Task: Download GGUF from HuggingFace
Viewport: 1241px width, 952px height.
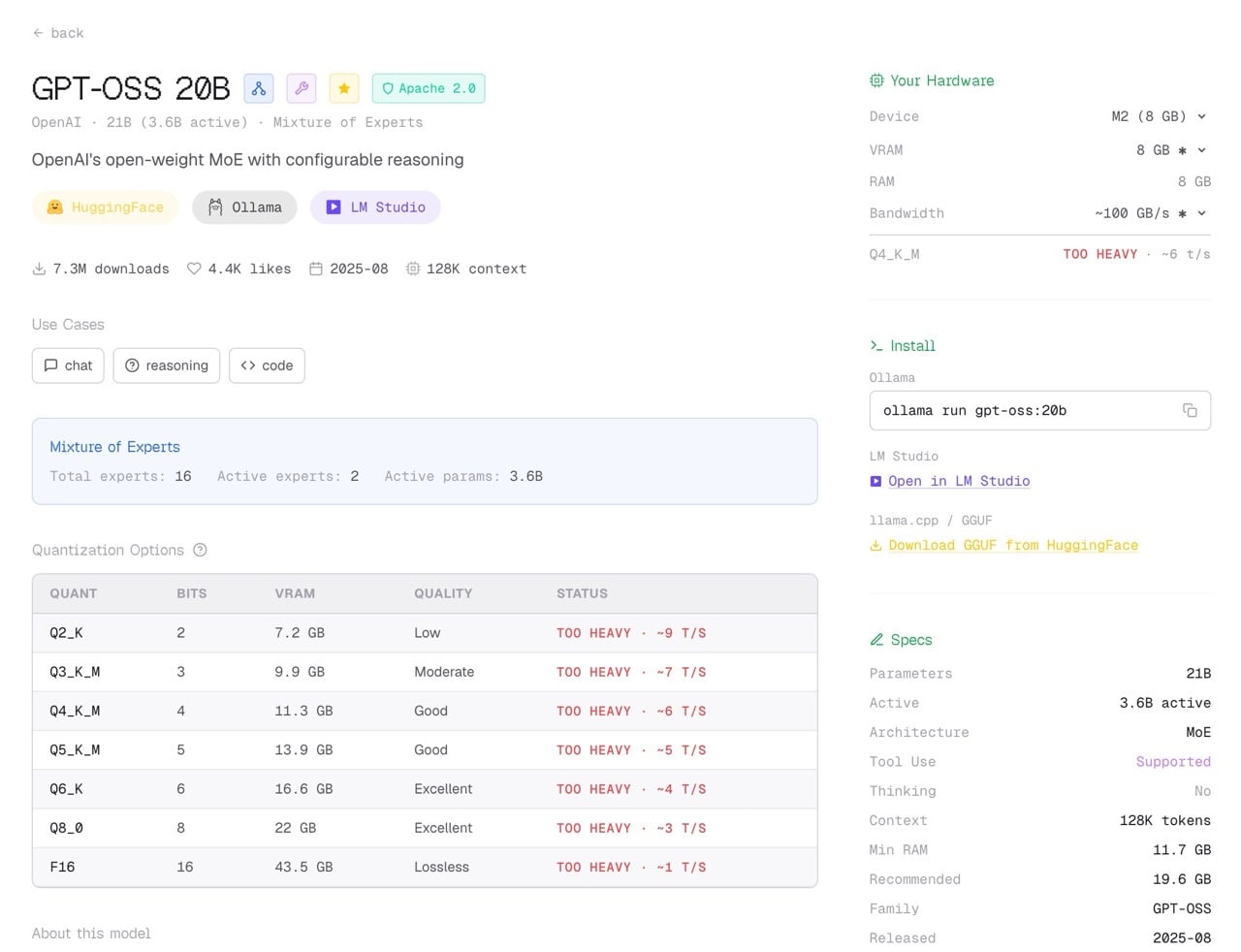Action: 1012,545
